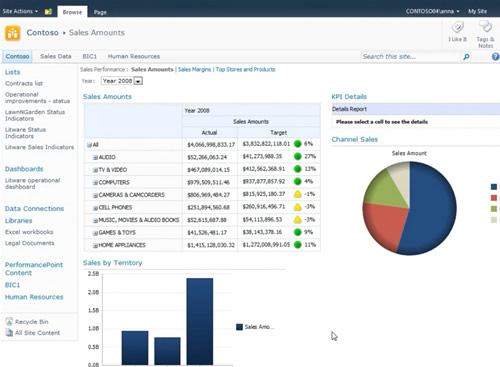Open PerformancePoint Content link

[34, 269]
